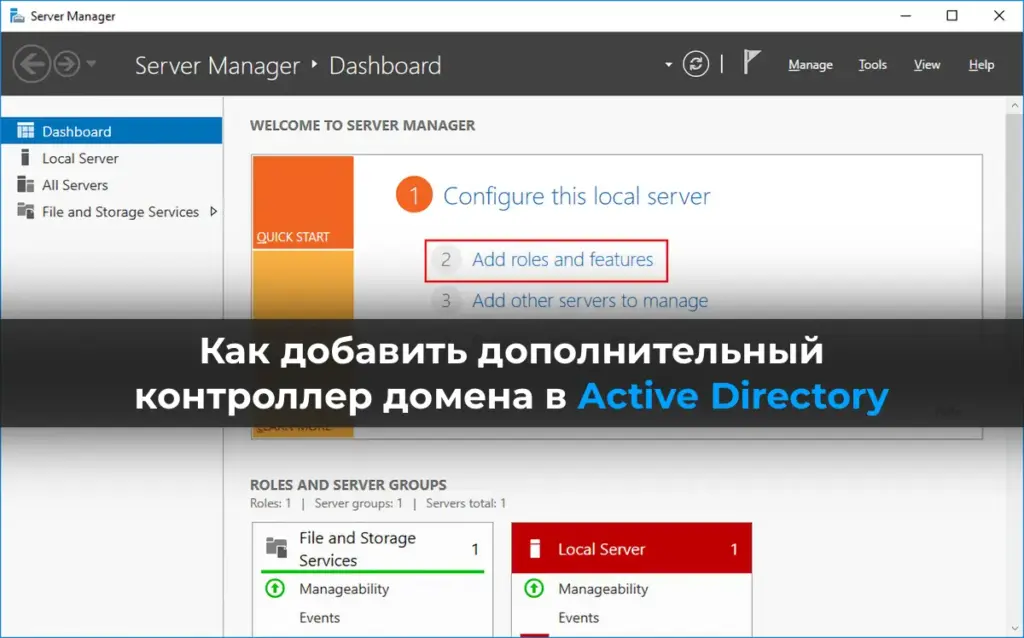Refresh the Server Manager dashboard
This screenshot has width=1024, height=638.
[x=696, y=65]
